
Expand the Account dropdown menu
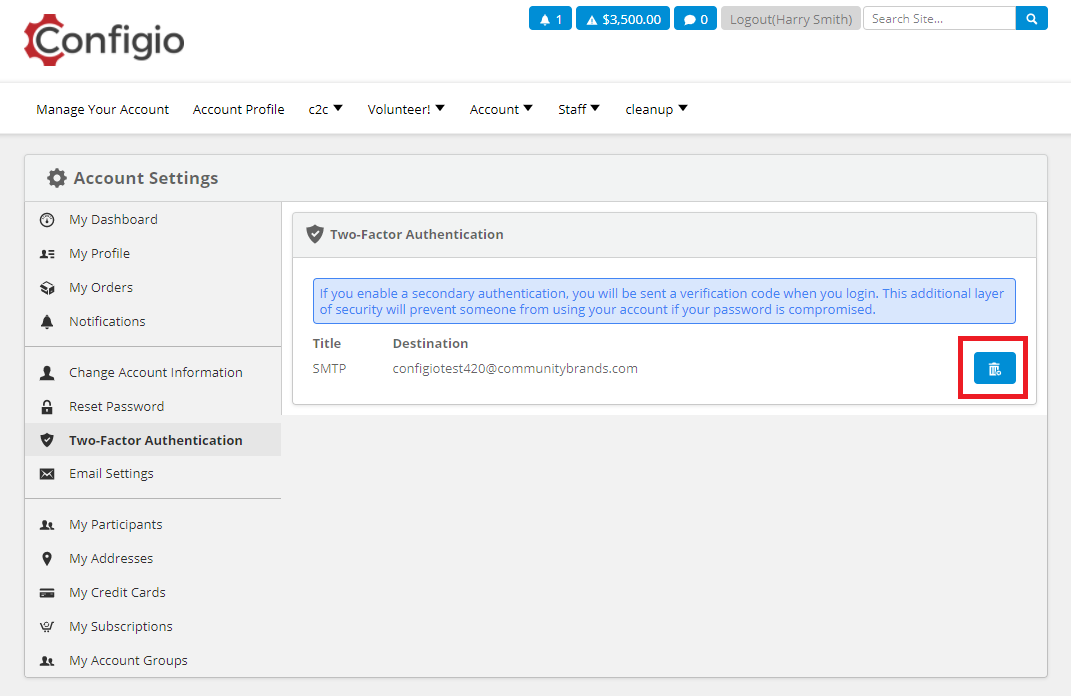click(501, 109)
